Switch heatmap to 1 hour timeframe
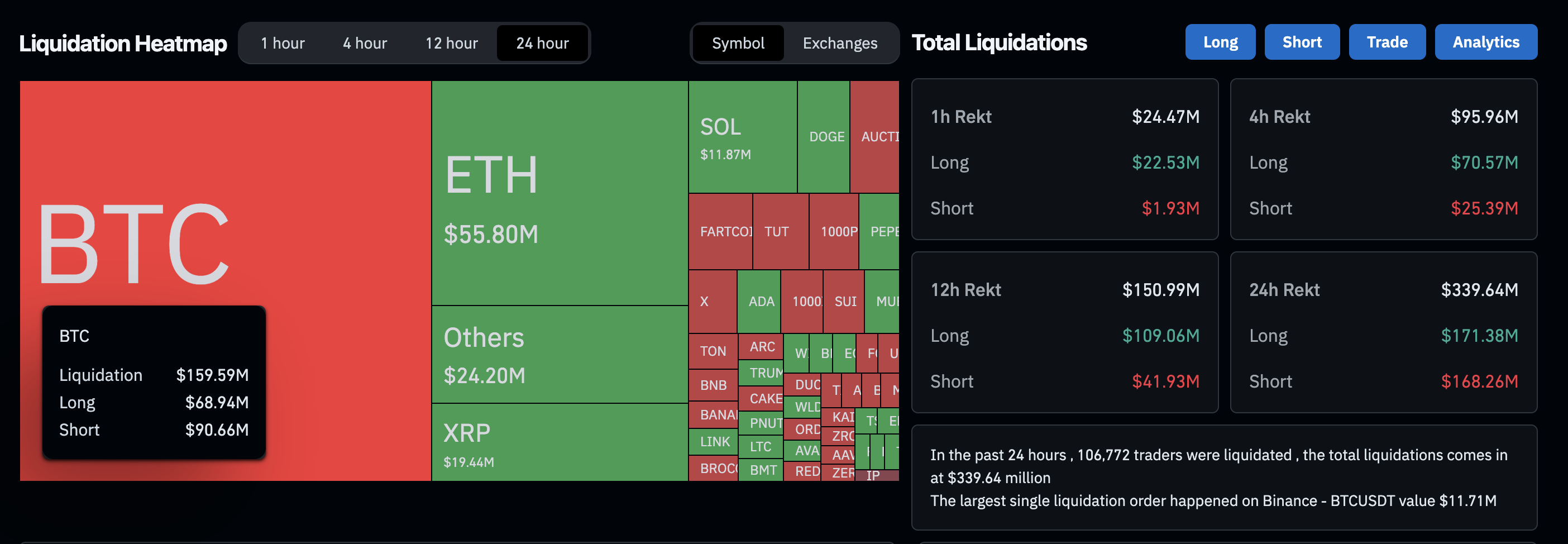Screen dimensions: 1568x544 pyautogui.click(x=283, y=42)
